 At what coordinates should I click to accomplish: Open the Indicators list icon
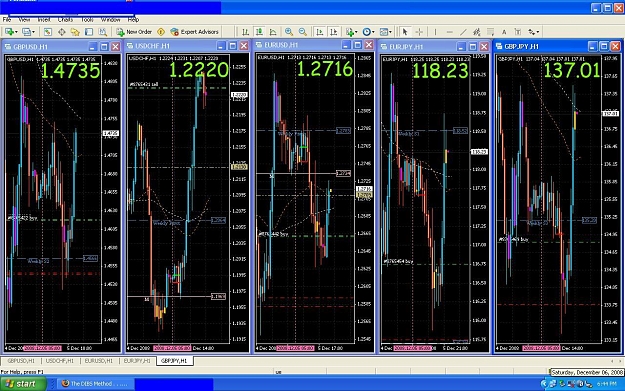pyautogui.click(x=350, y=32)
